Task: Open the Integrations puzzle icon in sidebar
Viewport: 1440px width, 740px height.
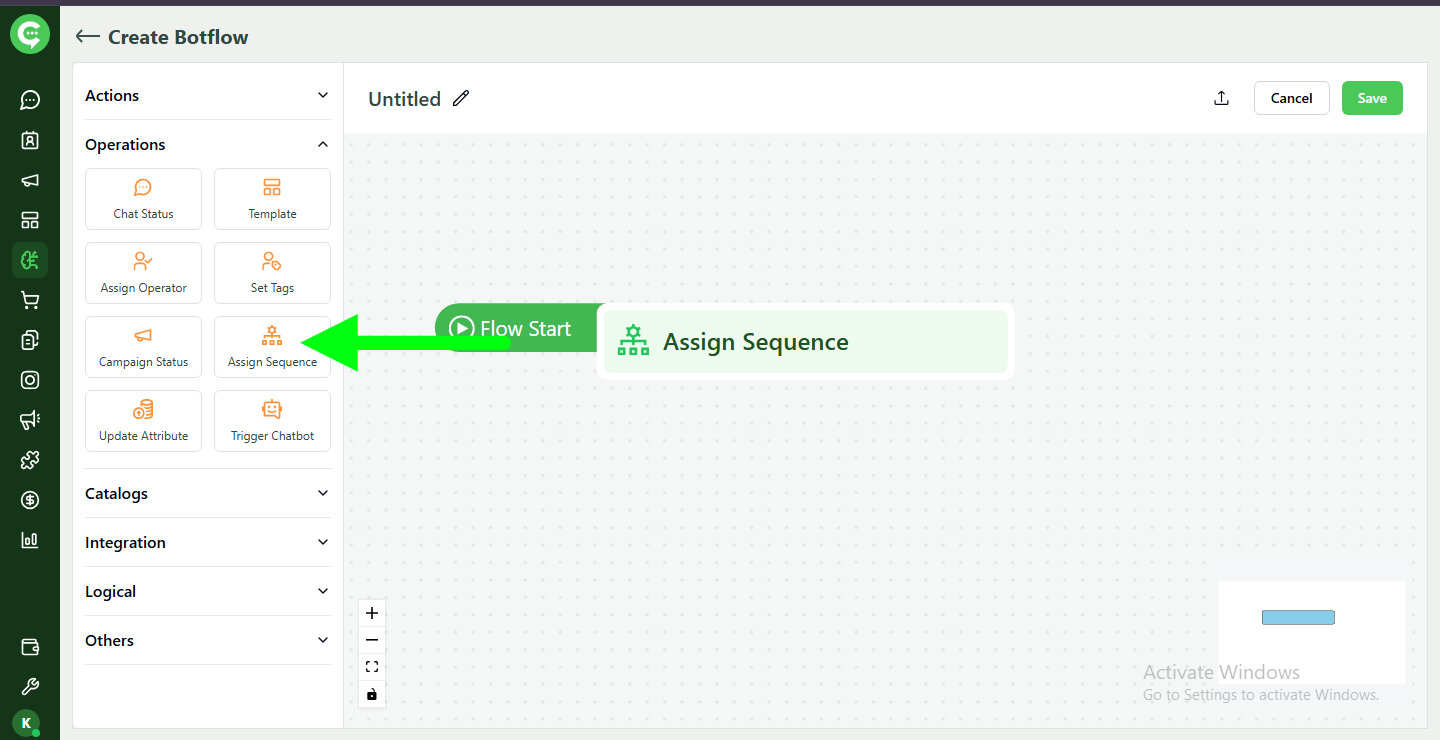Action: click(29, 460)
